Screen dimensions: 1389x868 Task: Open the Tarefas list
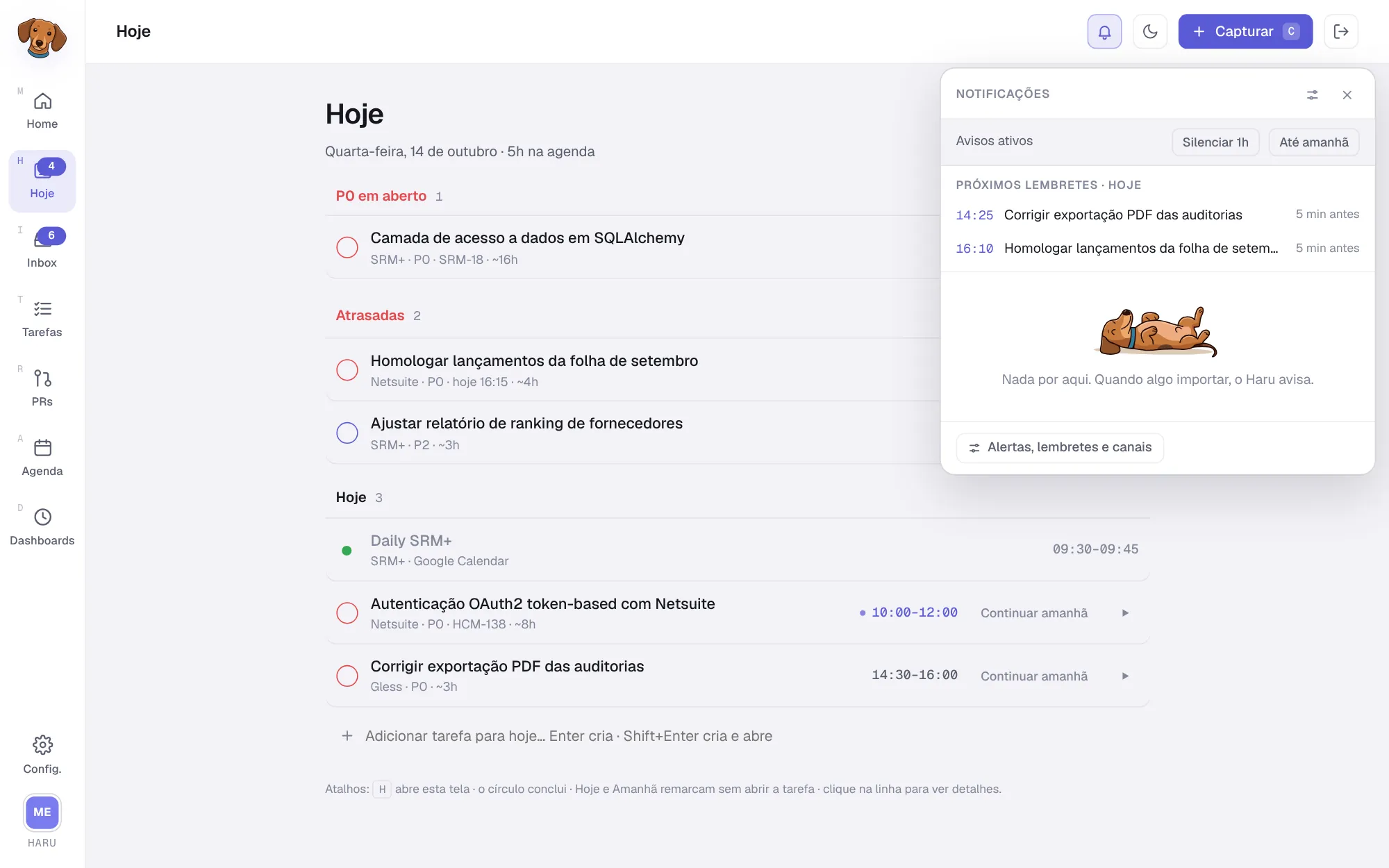[42, 319]
